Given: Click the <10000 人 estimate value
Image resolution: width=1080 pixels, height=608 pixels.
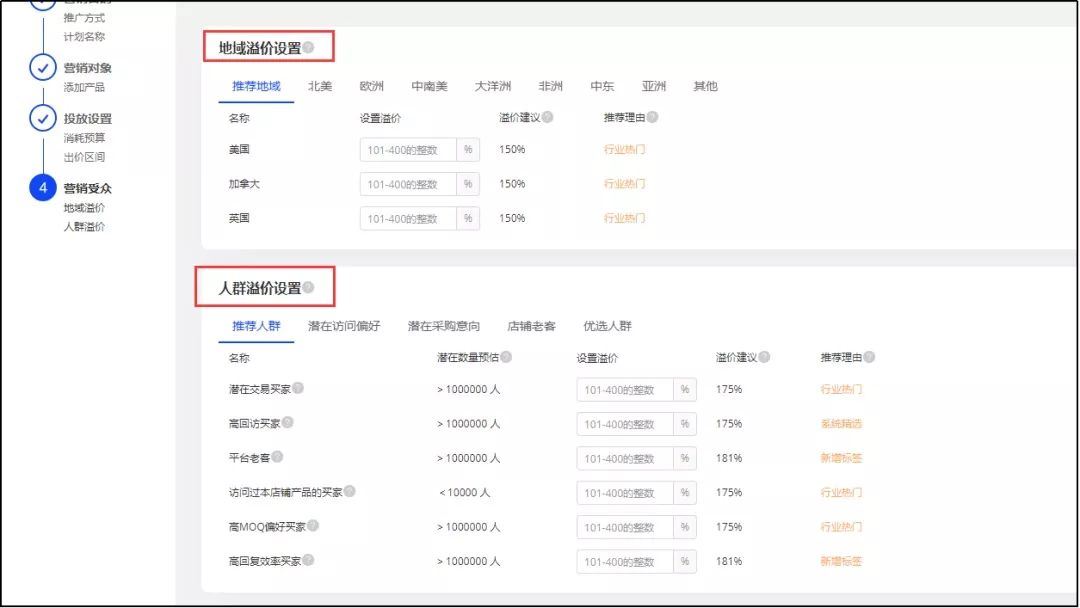Looking at the screenshot, I should [465, 492].
